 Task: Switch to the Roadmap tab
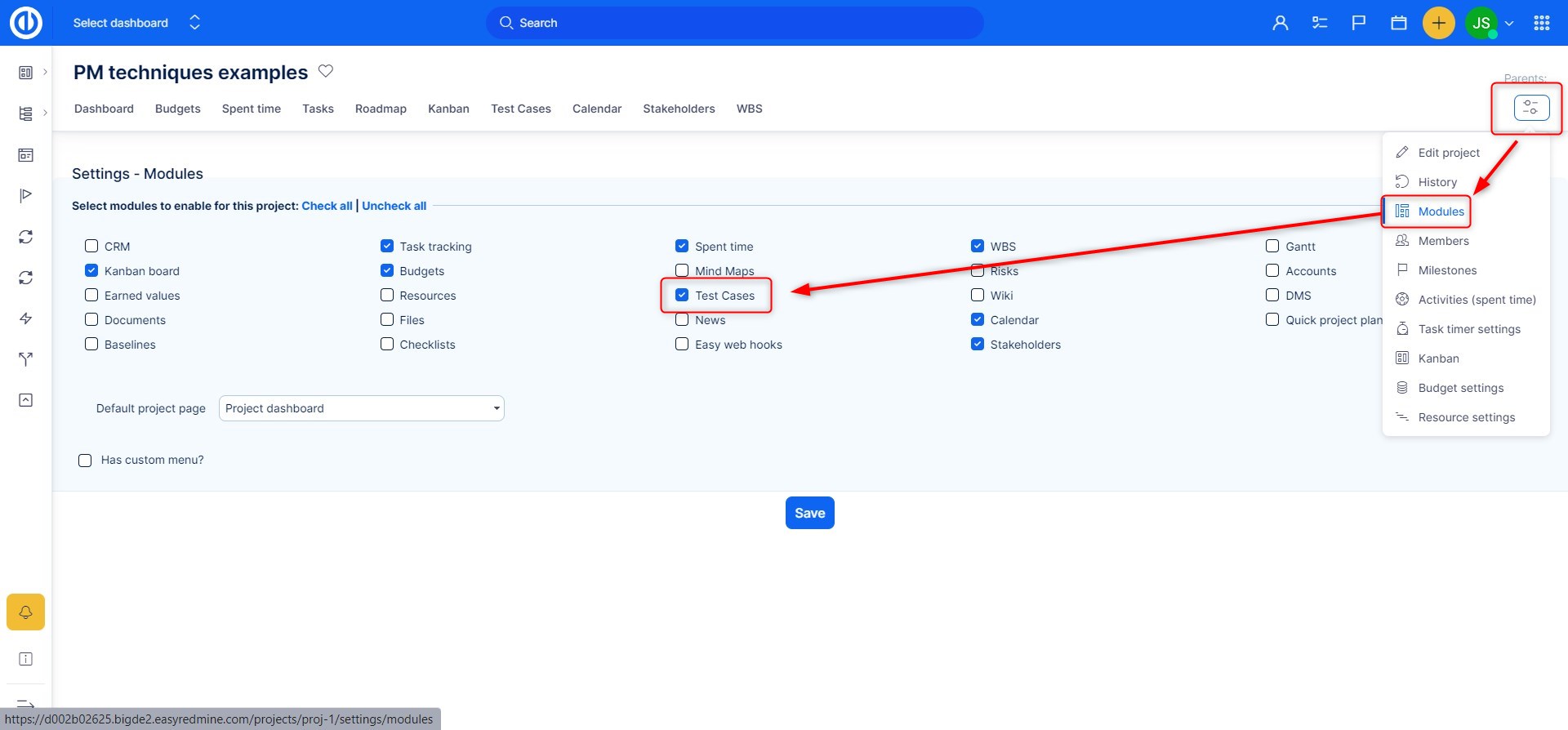click(x=381, y=109)
